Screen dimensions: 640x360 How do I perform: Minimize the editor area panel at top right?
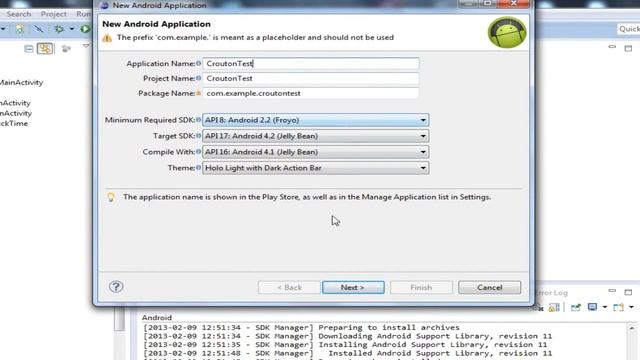612,47
